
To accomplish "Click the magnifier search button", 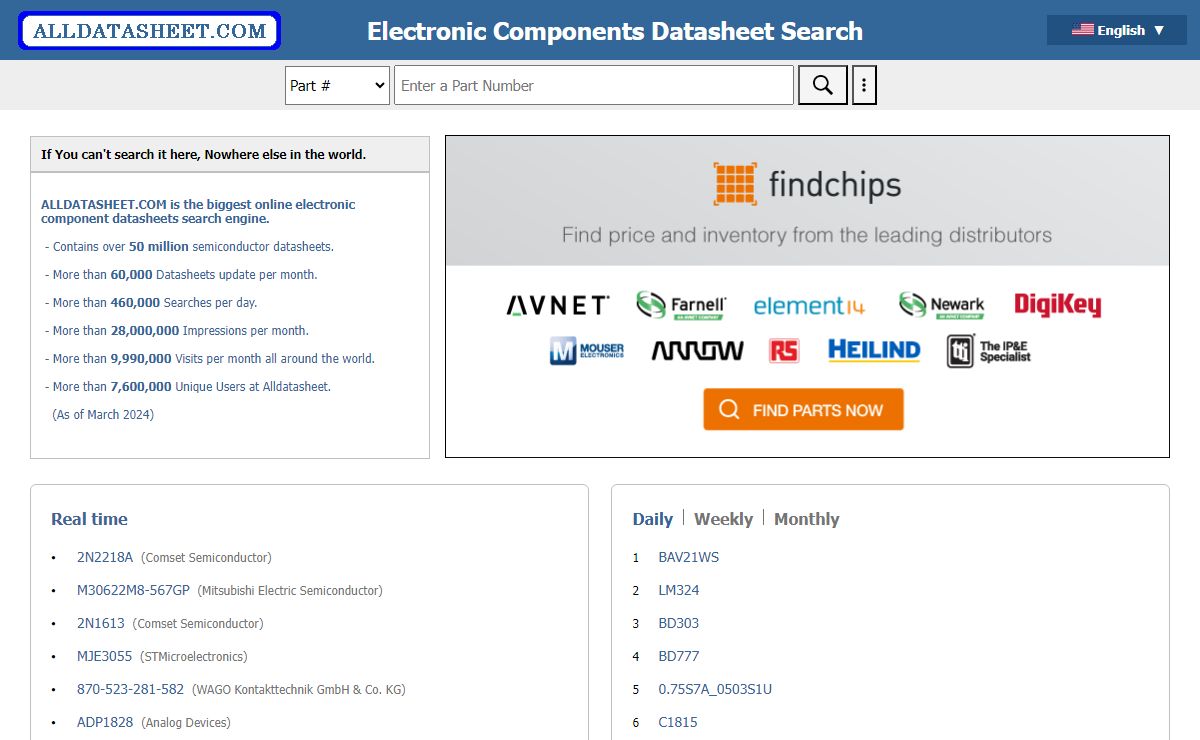I will point(822,85).
